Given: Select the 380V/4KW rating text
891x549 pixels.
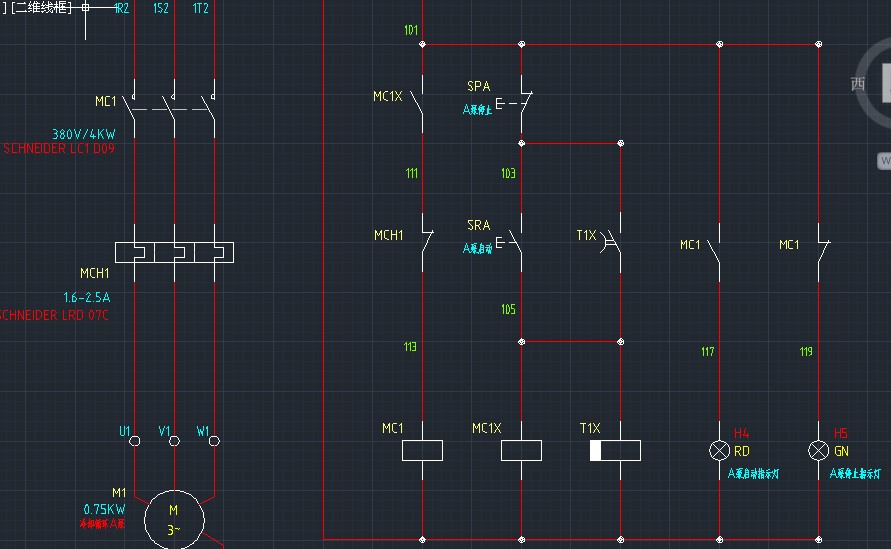Looking at the screenshot, I should tap(84, 133).
